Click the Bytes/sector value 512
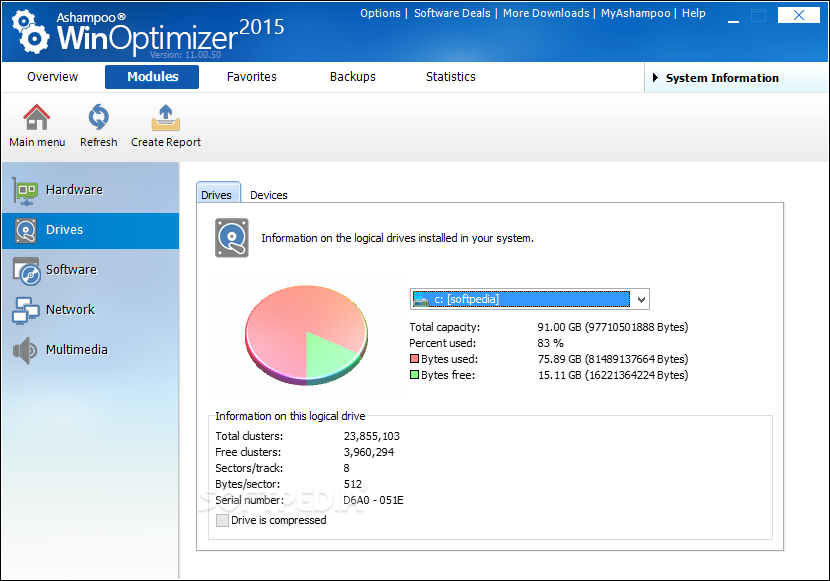 pyautogui.click(x=353, y=484)
